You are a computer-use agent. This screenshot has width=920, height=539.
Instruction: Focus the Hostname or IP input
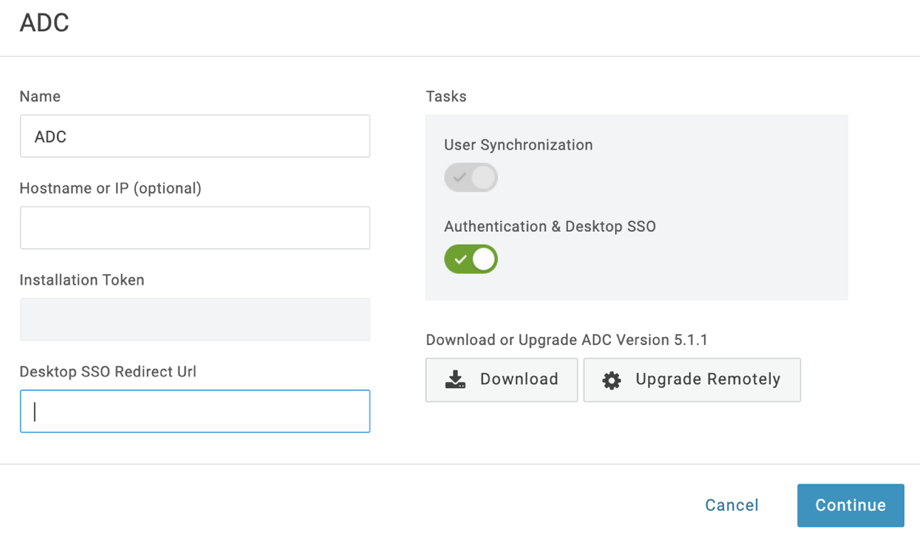pos(195,229)
